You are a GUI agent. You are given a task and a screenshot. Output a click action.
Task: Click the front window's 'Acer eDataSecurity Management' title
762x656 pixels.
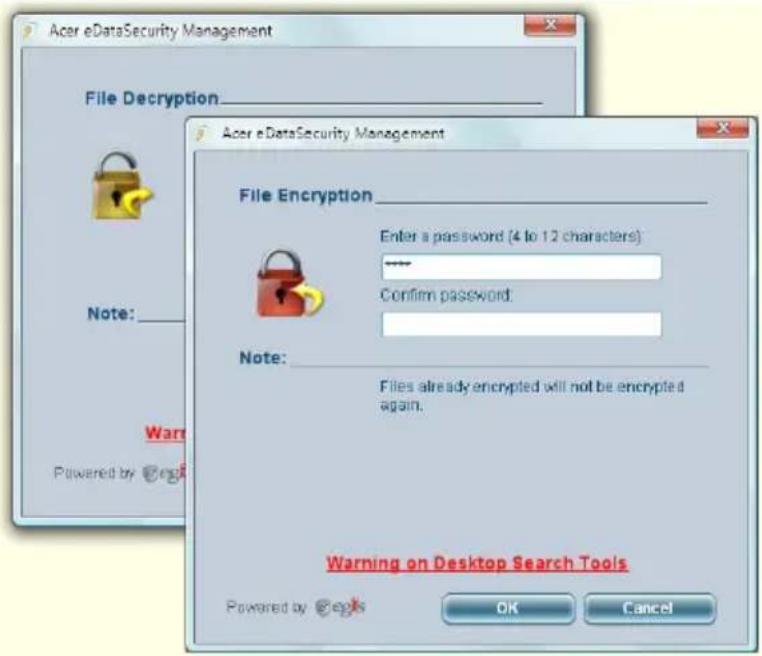tap(333, 133)
